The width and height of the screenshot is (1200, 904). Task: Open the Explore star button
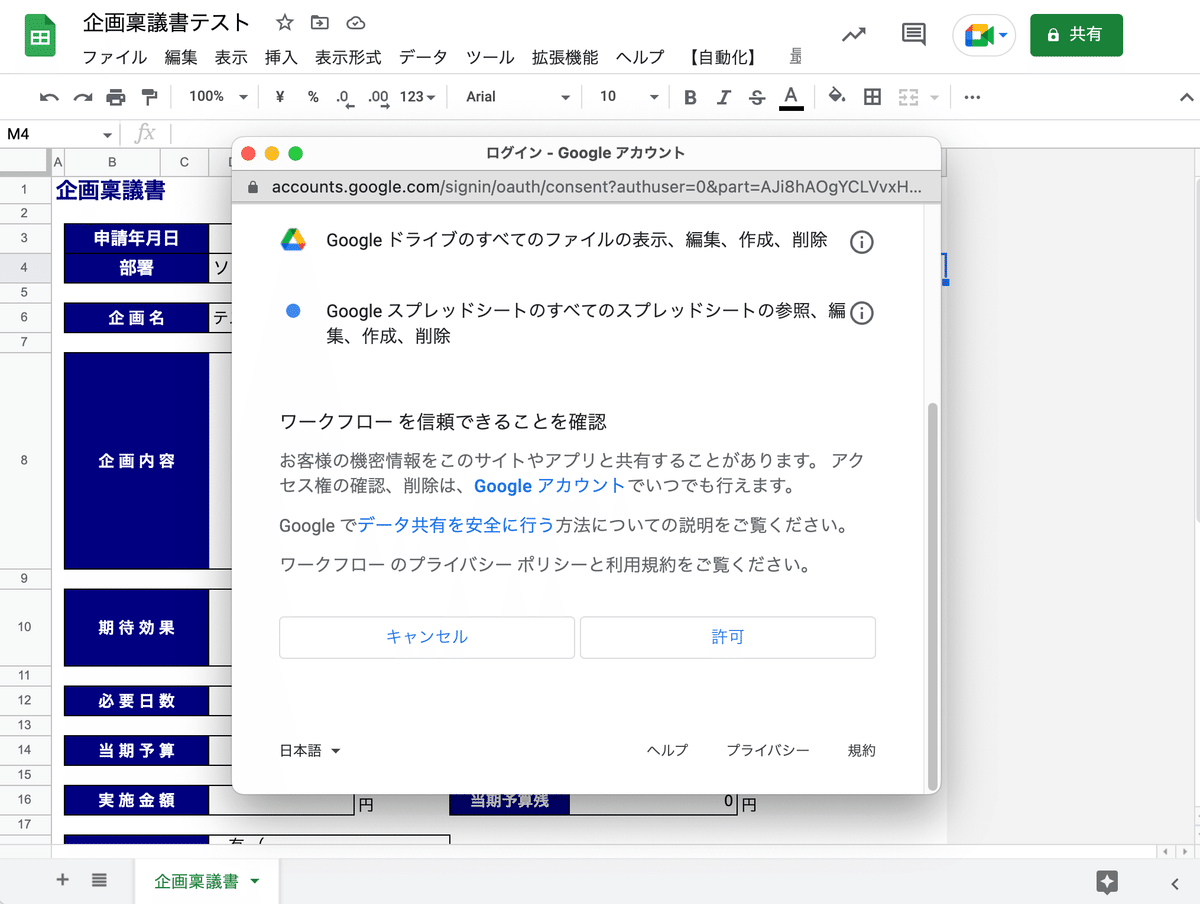coord(1107,881)
